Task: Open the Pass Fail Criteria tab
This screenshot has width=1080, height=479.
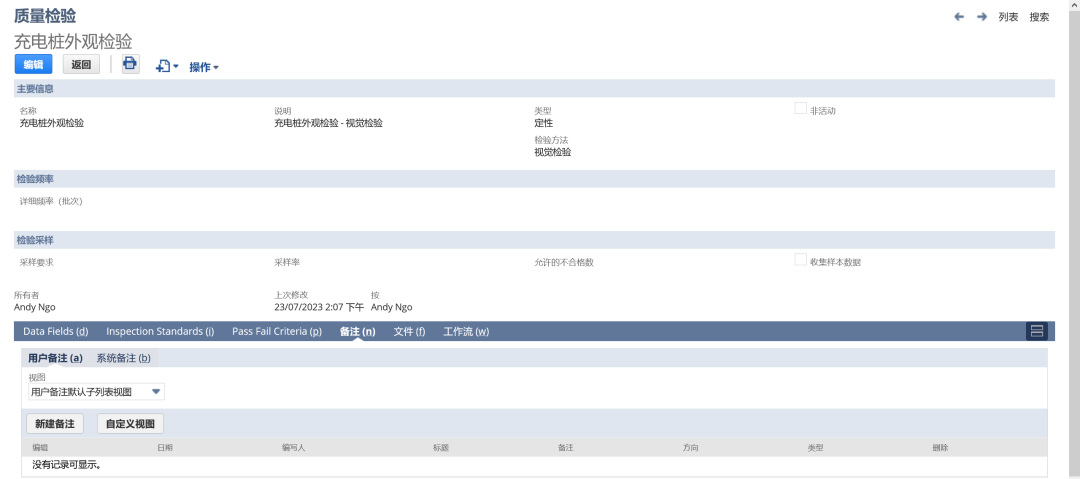Action: (277, 332)
